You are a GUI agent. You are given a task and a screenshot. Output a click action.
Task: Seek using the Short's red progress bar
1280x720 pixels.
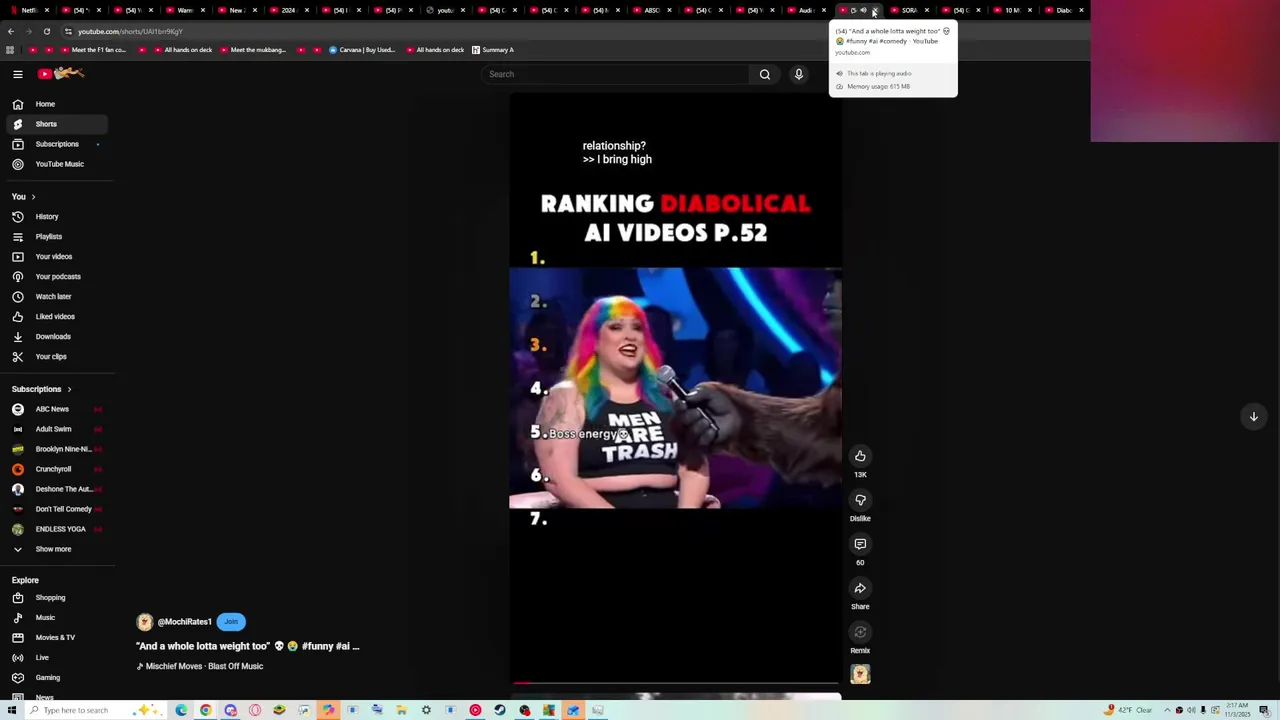tap(675, 683)
